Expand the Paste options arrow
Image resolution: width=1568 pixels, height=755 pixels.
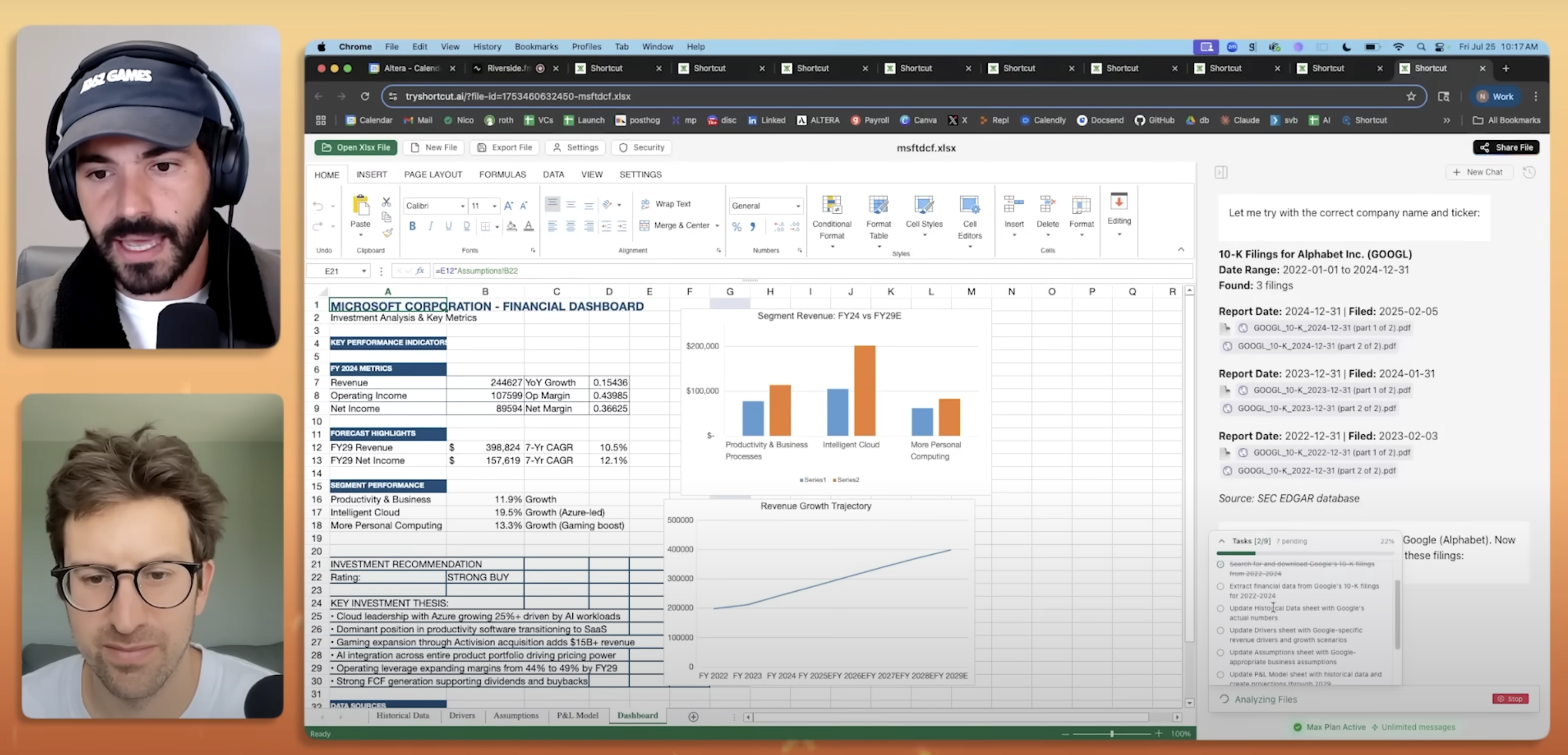360,236
